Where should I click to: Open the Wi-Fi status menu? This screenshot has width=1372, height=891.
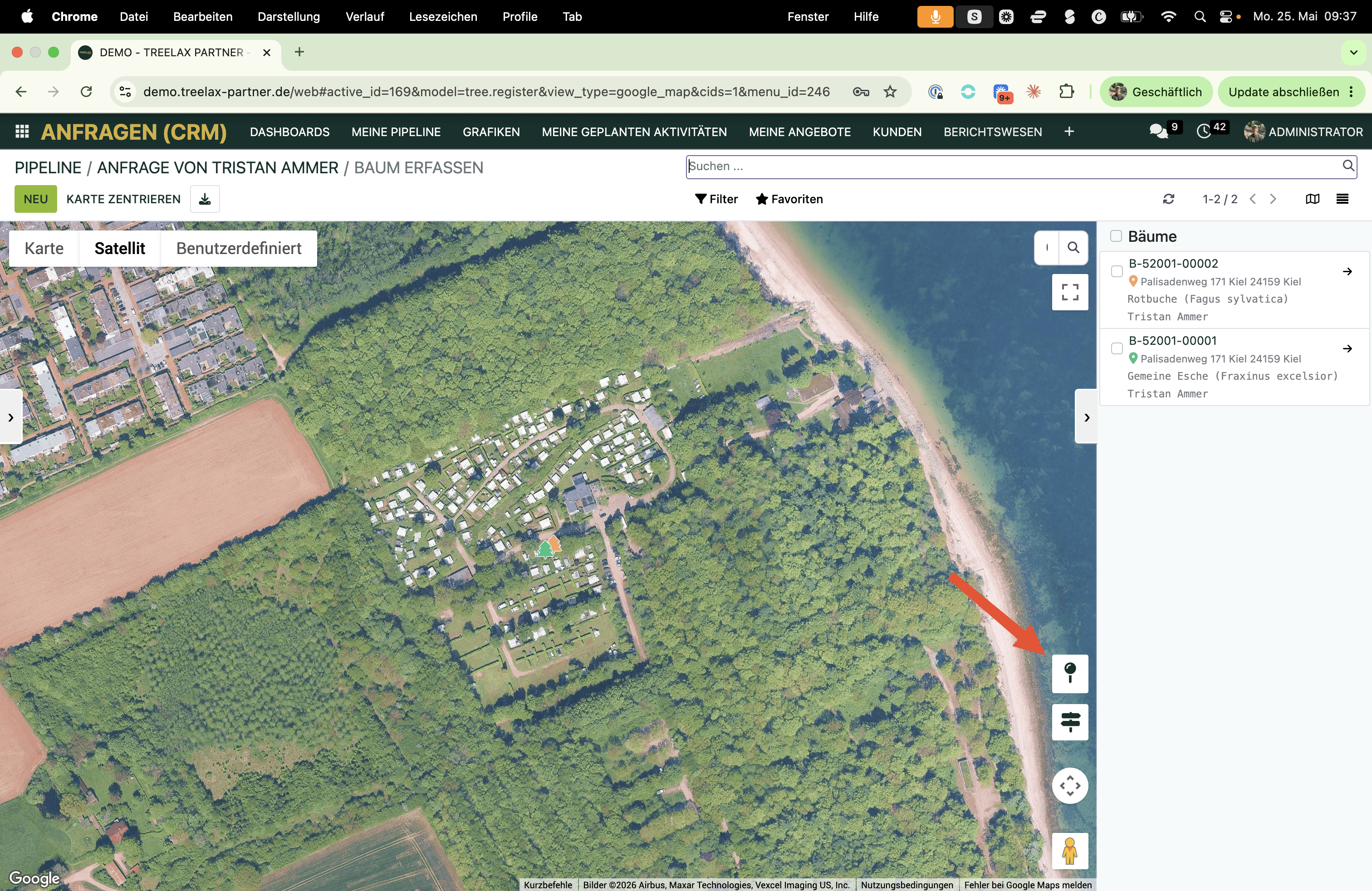tap(1168, 17)
